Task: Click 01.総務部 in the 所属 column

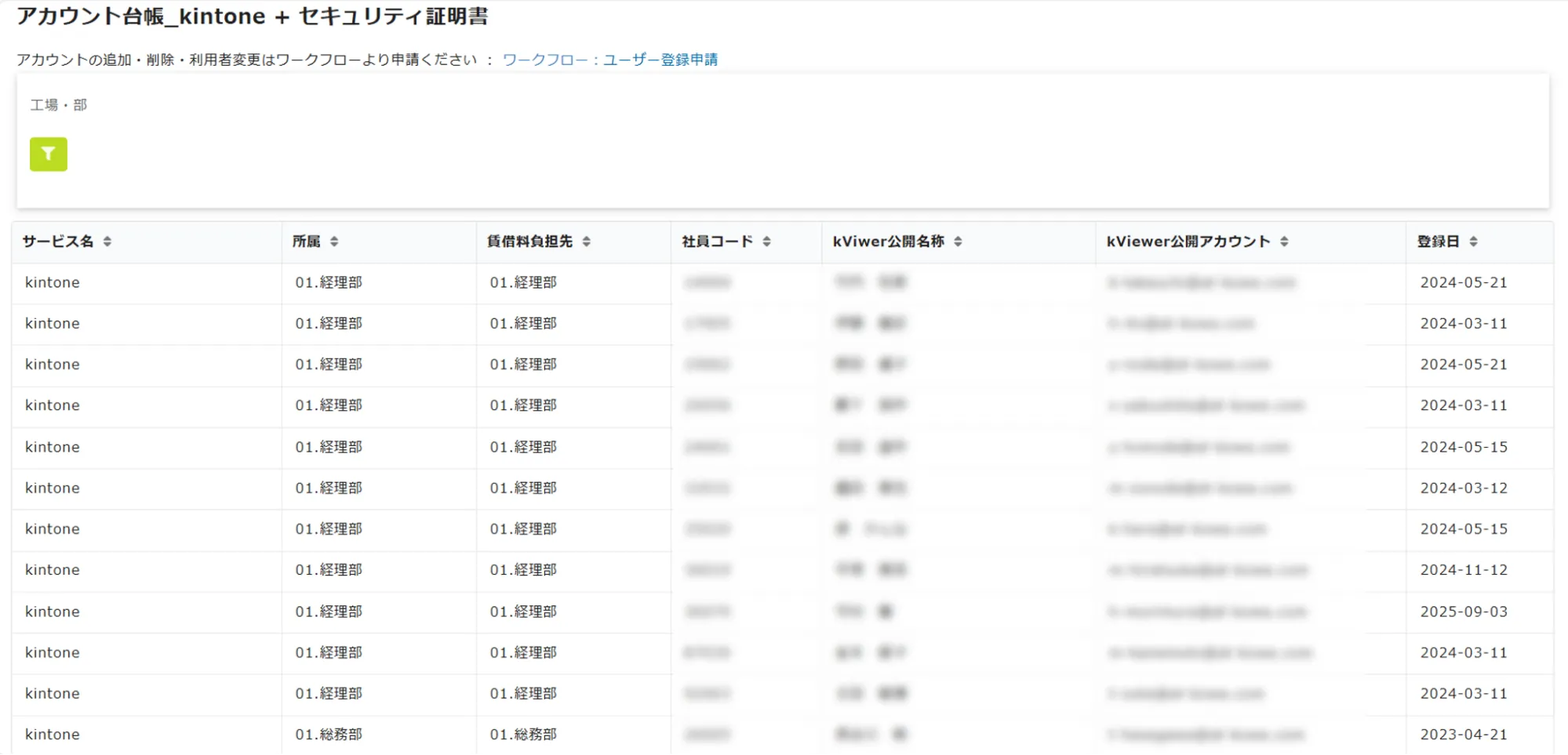Action: click(329, 735)
